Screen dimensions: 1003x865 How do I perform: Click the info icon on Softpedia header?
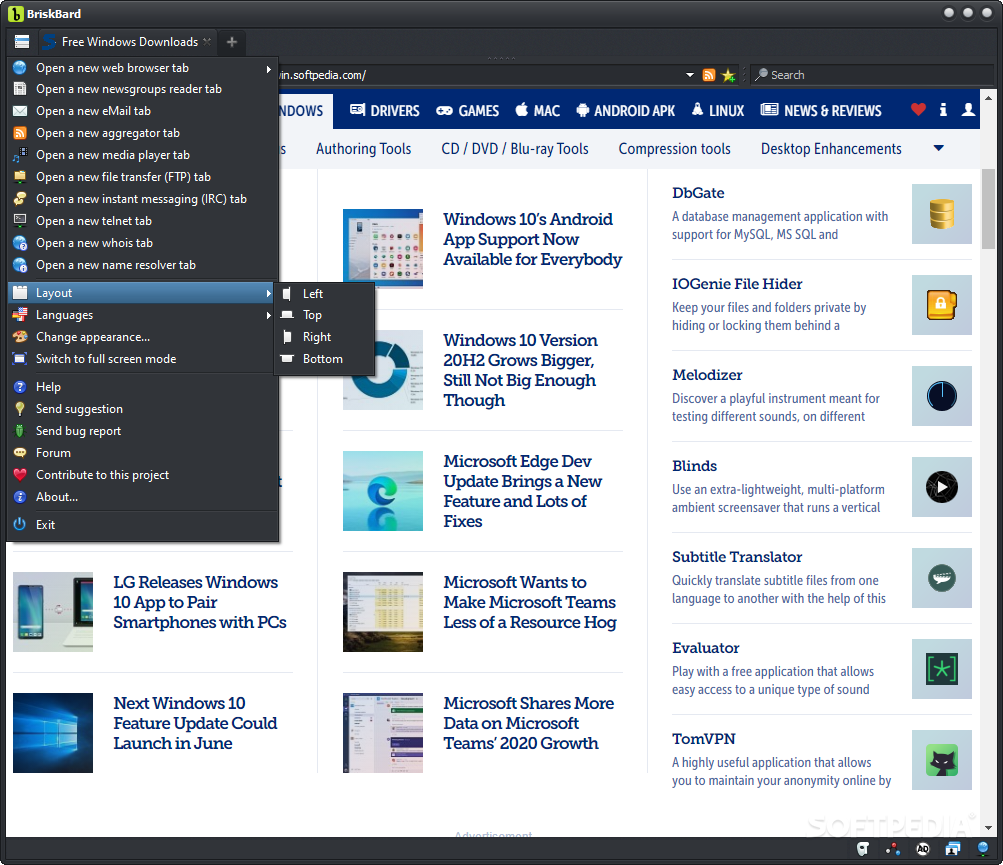tap(943, 109)
